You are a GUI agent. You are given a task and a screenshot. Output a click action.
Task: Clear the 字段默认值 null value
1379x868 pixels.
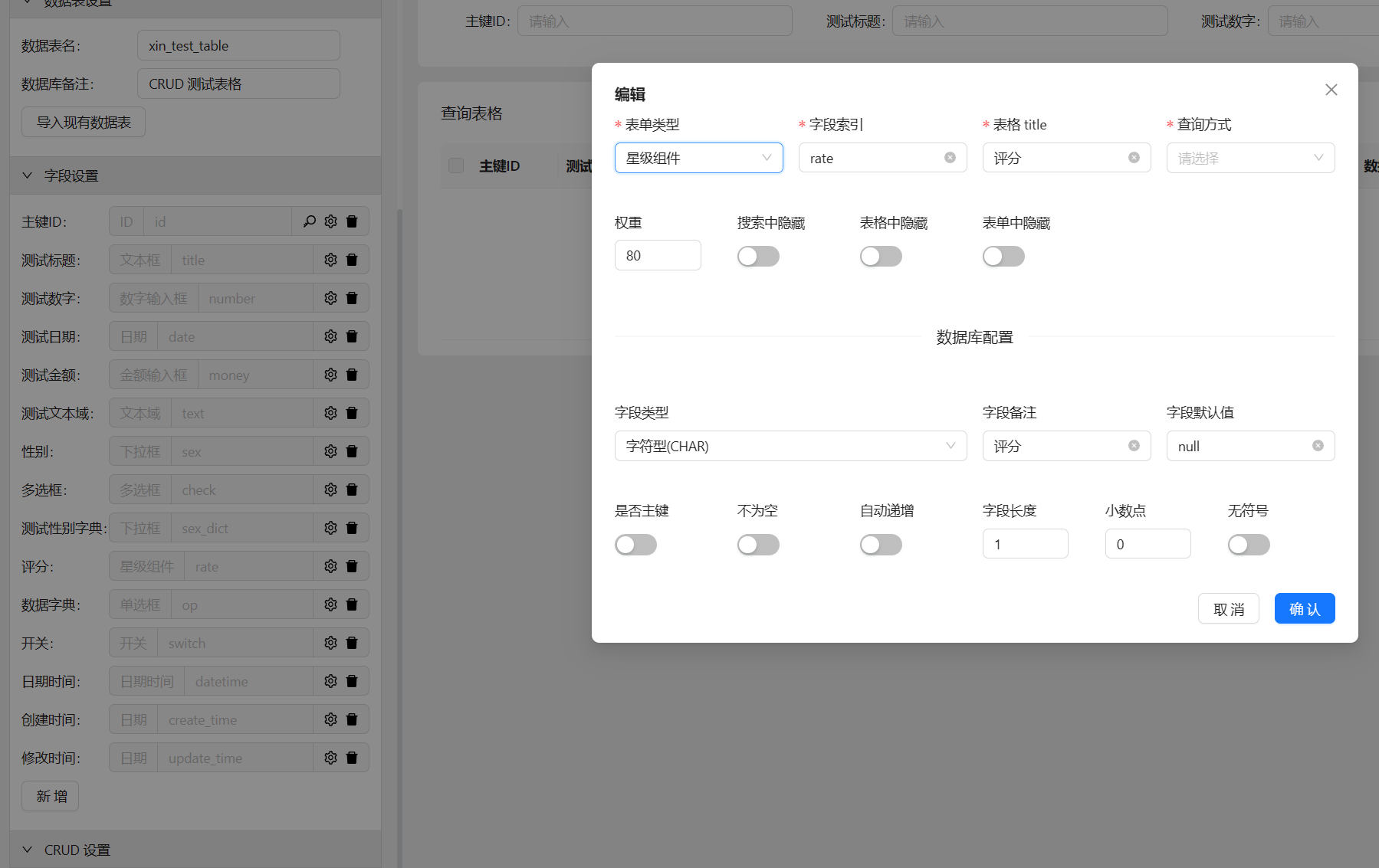point(1318,446)
